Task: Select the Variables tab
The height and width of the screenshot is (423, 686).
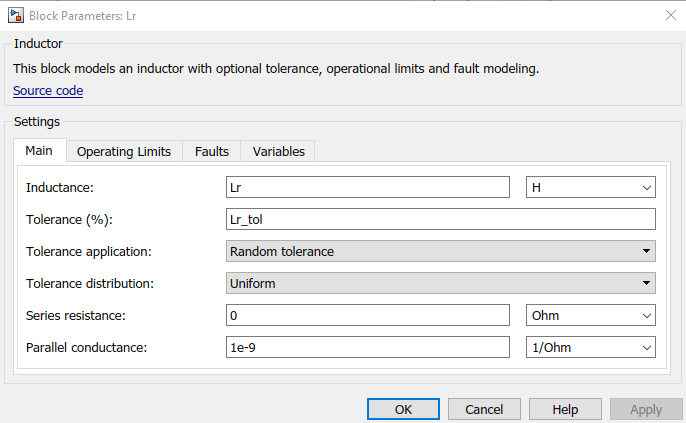Action: click(279, 151)
